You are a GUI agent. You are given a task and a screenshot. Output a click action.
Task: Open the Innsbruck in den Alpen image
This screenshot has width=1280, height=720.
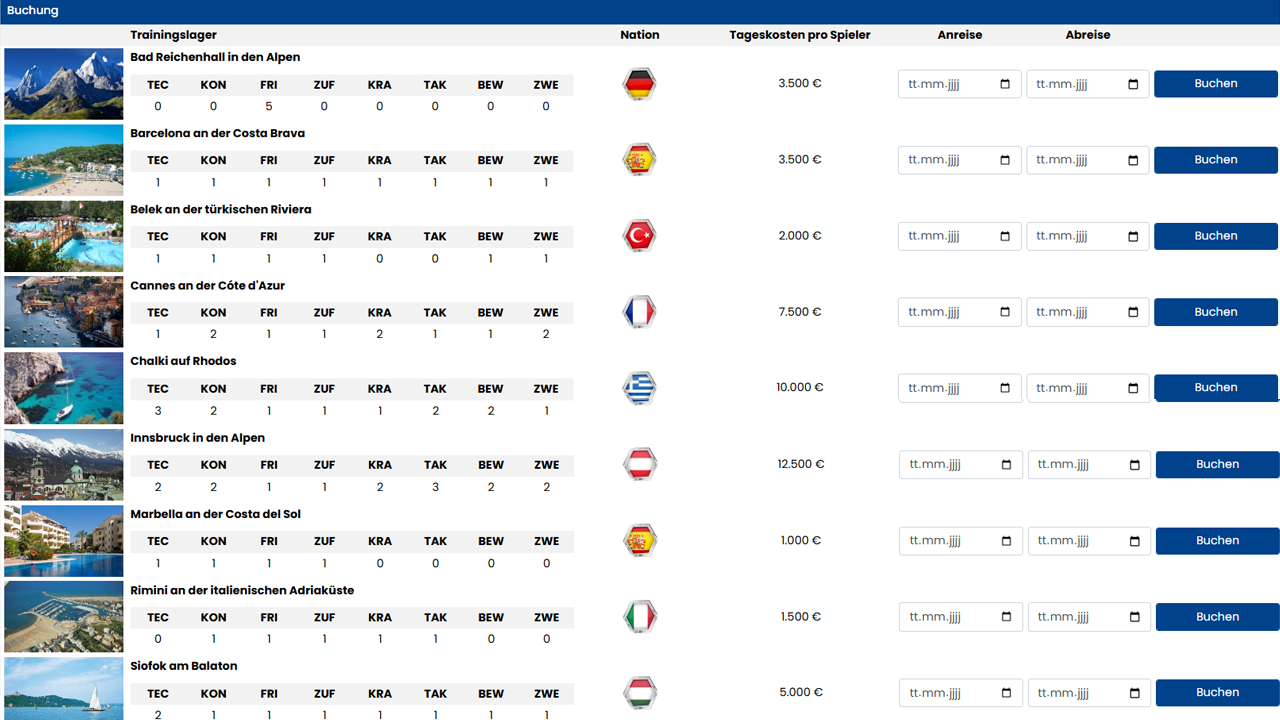64,464
